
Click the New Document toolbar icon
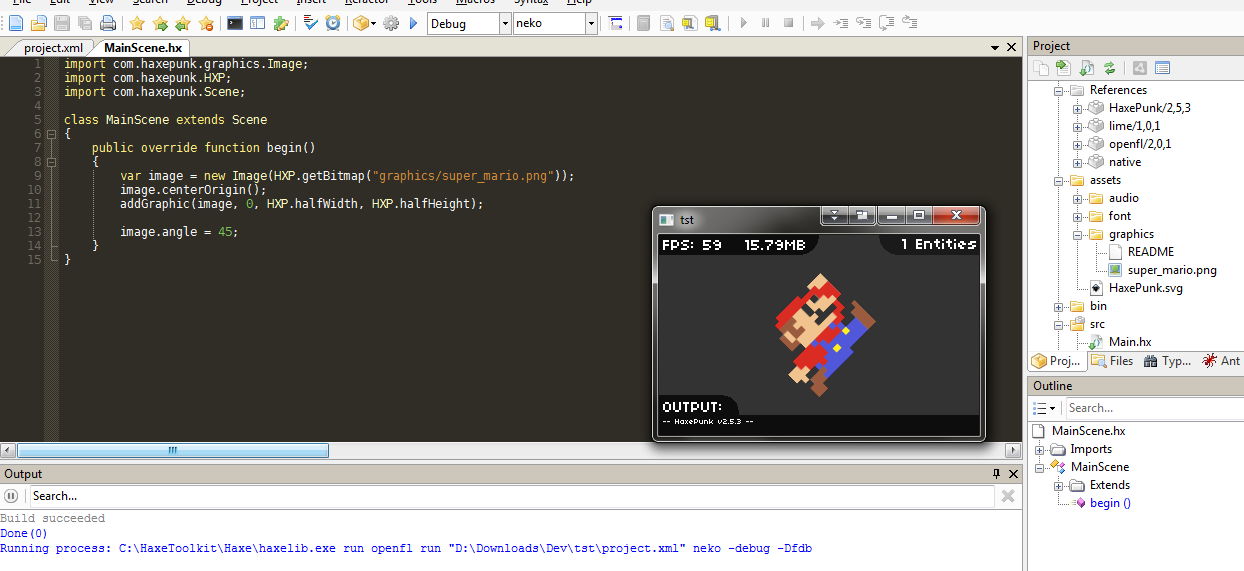pyautogui.click(x=16, y=23)
